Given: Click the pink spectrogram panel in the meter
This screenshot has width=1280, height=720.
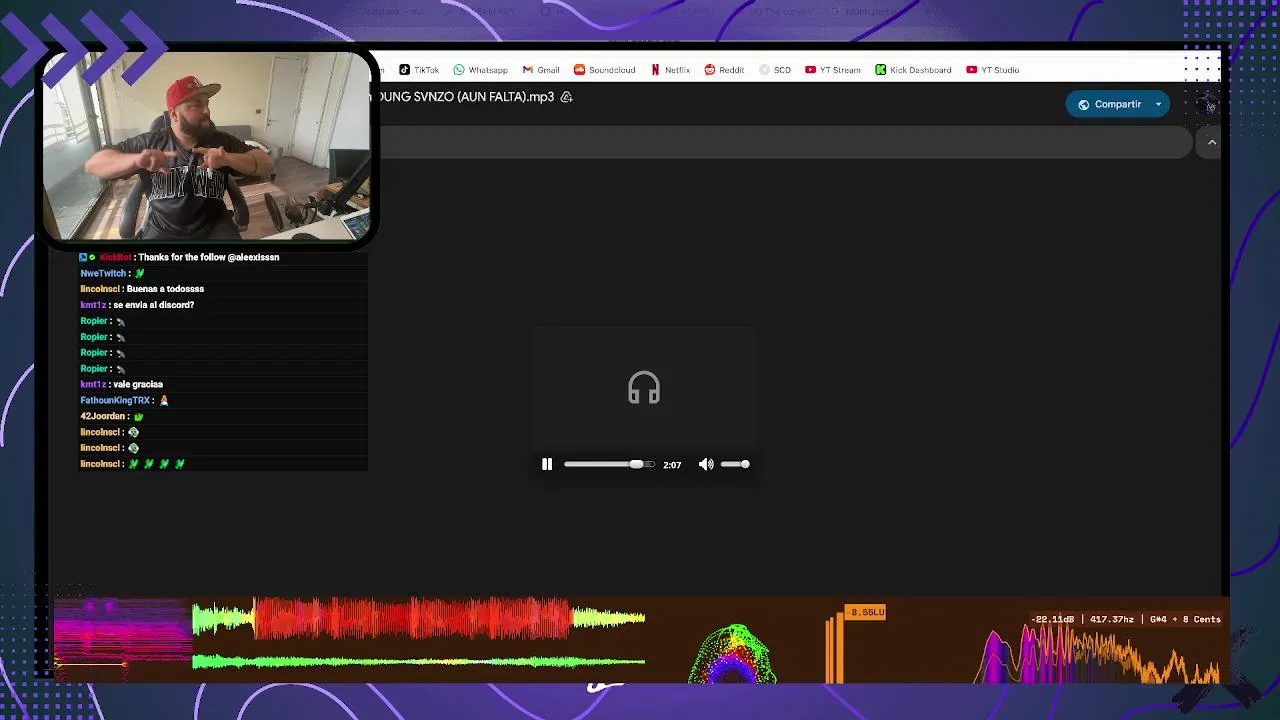Looking at the screenshot, I should pyautogui.click(x=122, y=640).
